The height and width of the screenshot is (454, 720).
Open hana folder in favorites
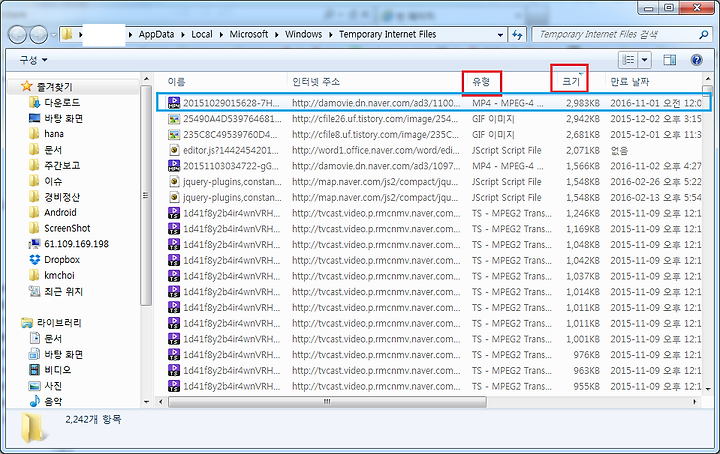tap(46, 134)
